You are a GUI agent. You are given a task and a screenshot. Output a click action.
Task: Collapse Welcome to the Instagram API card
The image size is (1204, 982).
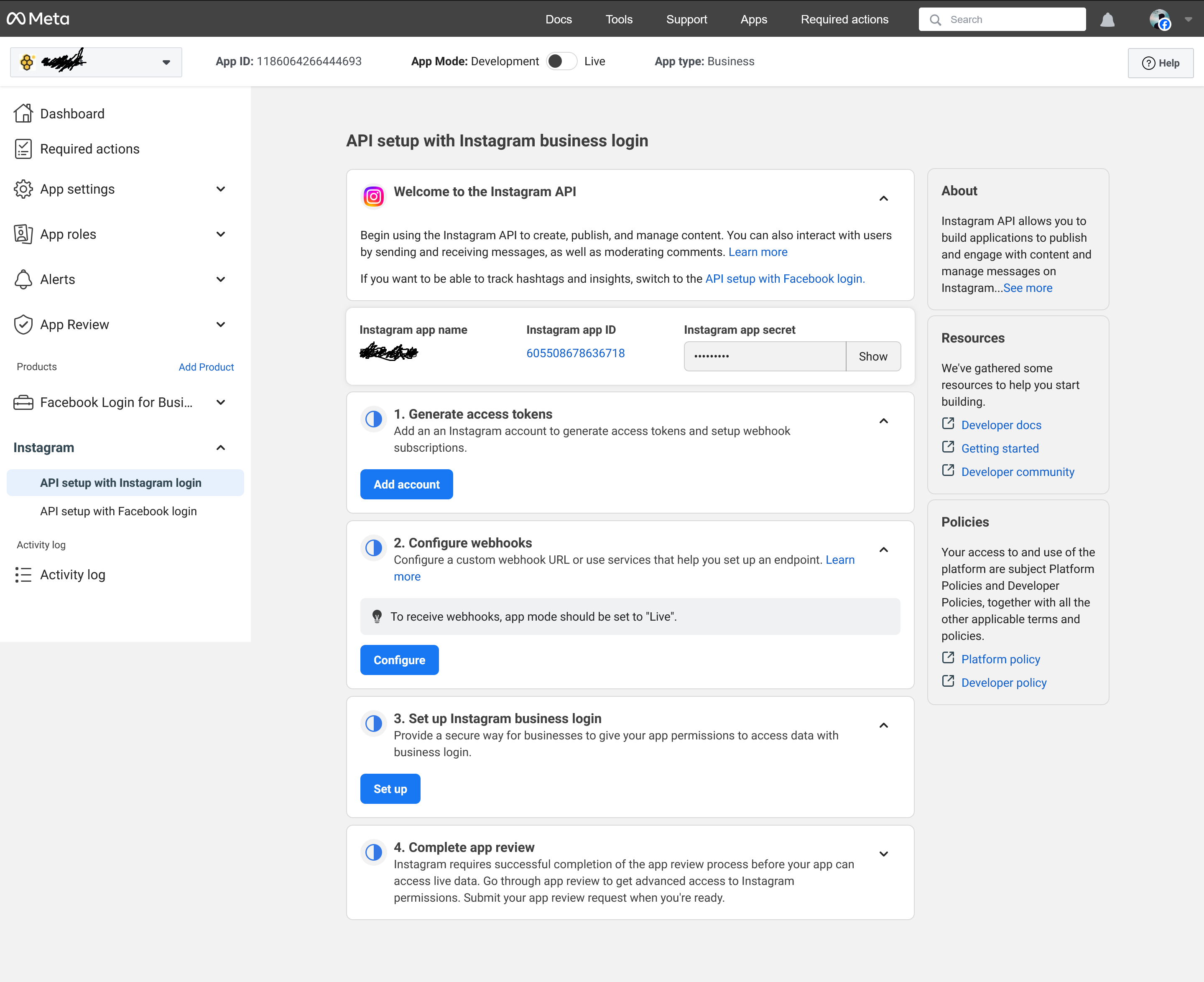click(883, 199)
